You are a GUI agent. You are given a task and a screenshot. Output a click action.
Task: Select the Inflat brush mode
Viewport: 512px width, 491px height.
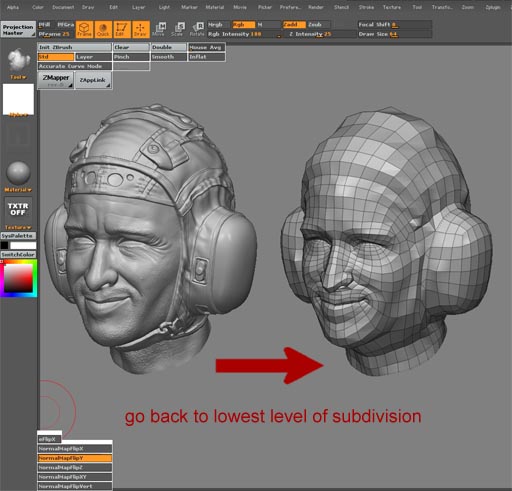click(207, 57)
